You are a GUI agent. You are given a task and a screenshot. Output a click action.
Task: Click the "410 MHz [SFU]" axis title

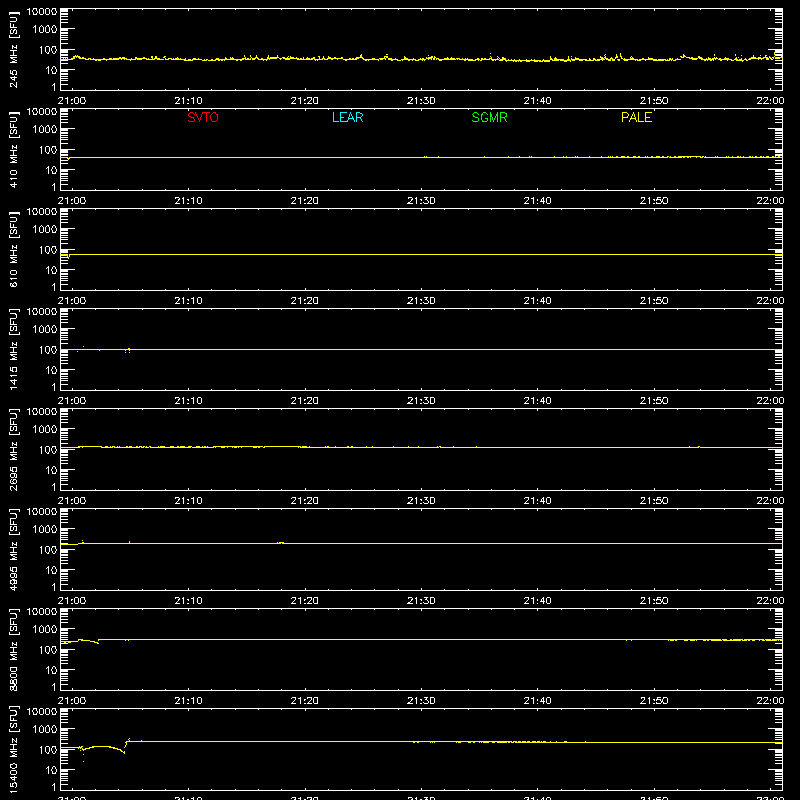(x=14, y=149)
